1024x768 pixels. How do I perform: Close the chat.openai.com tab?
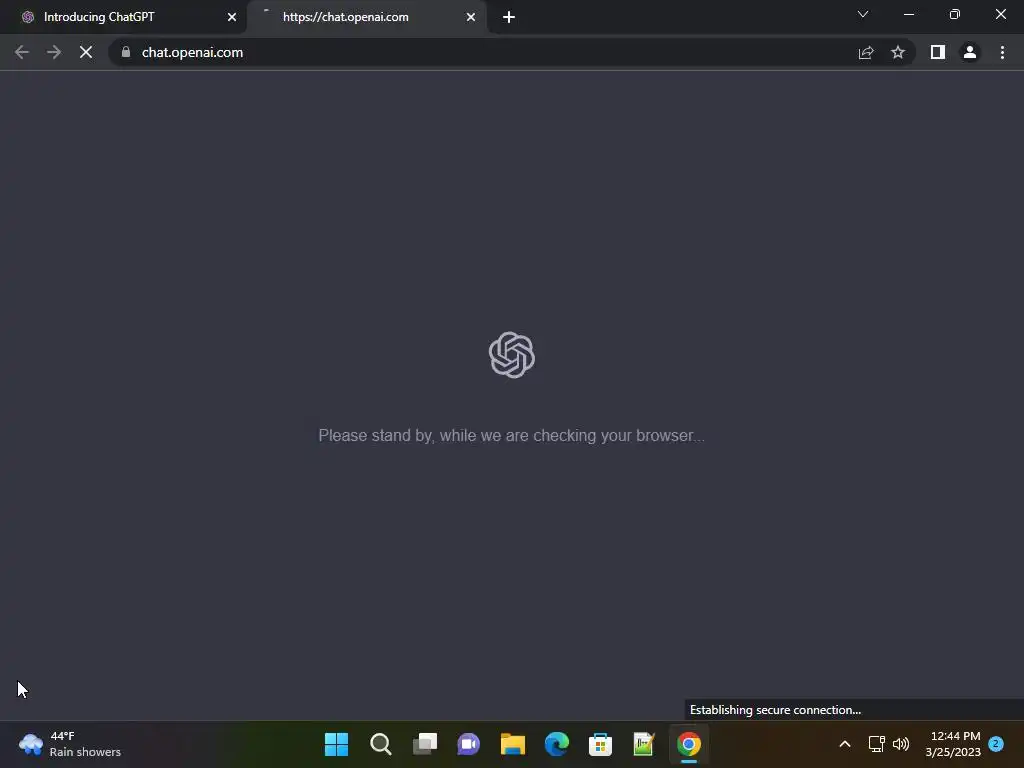[x=471, y=17]
